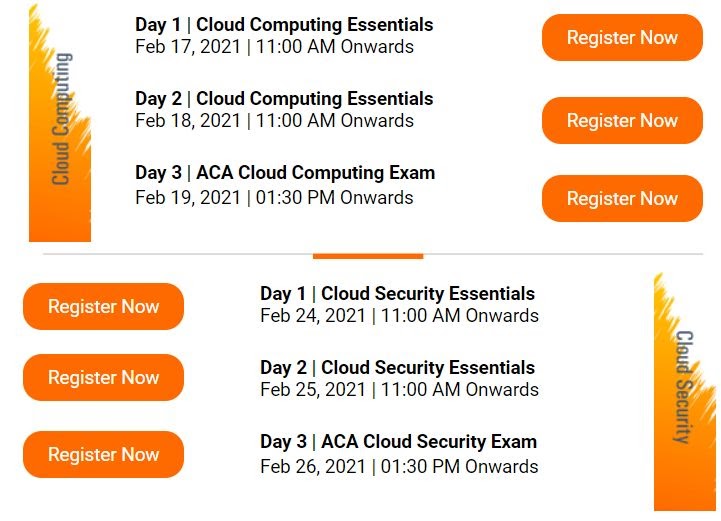Register for Day 1 Cloud Security Essentials
721x521 pixels.
click(103, 306)
